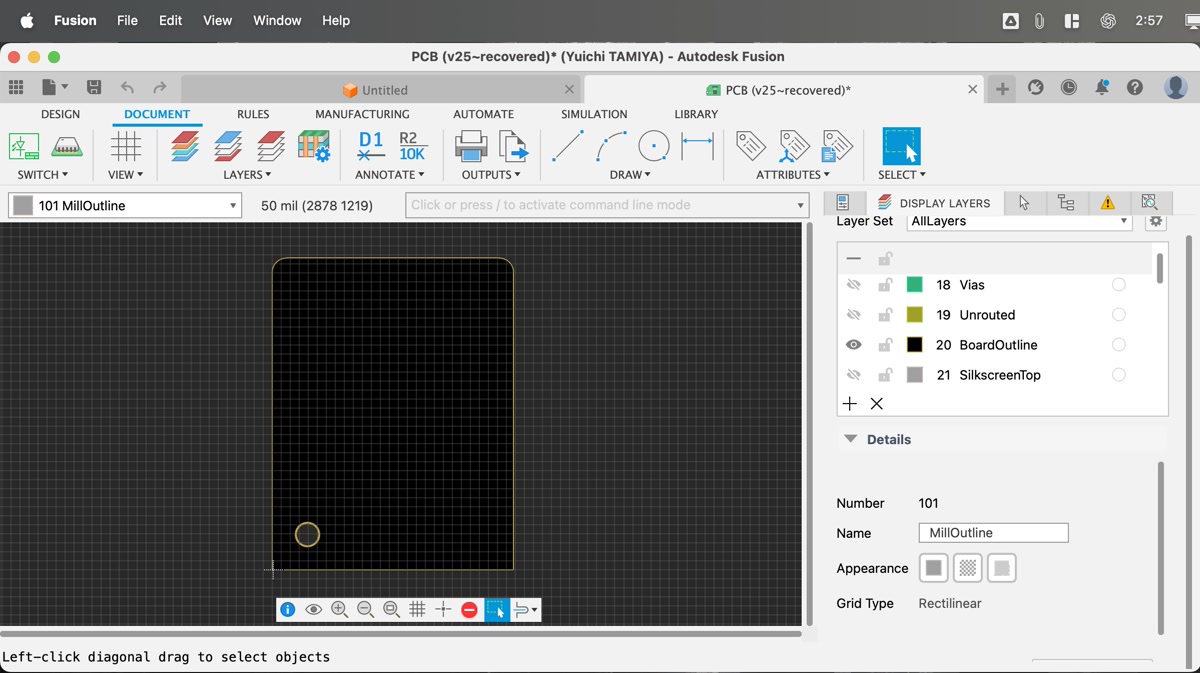Delete layer with the X button
The image size is (1200, 673).
(877, 404)
